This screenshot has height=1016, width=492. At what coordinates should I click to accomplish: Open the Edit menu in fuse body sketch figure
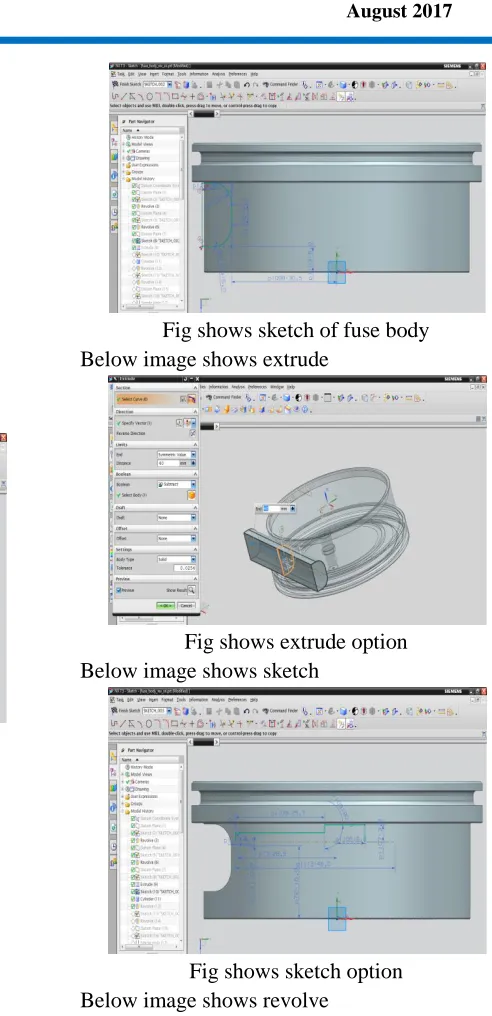(x=130, y=75)
